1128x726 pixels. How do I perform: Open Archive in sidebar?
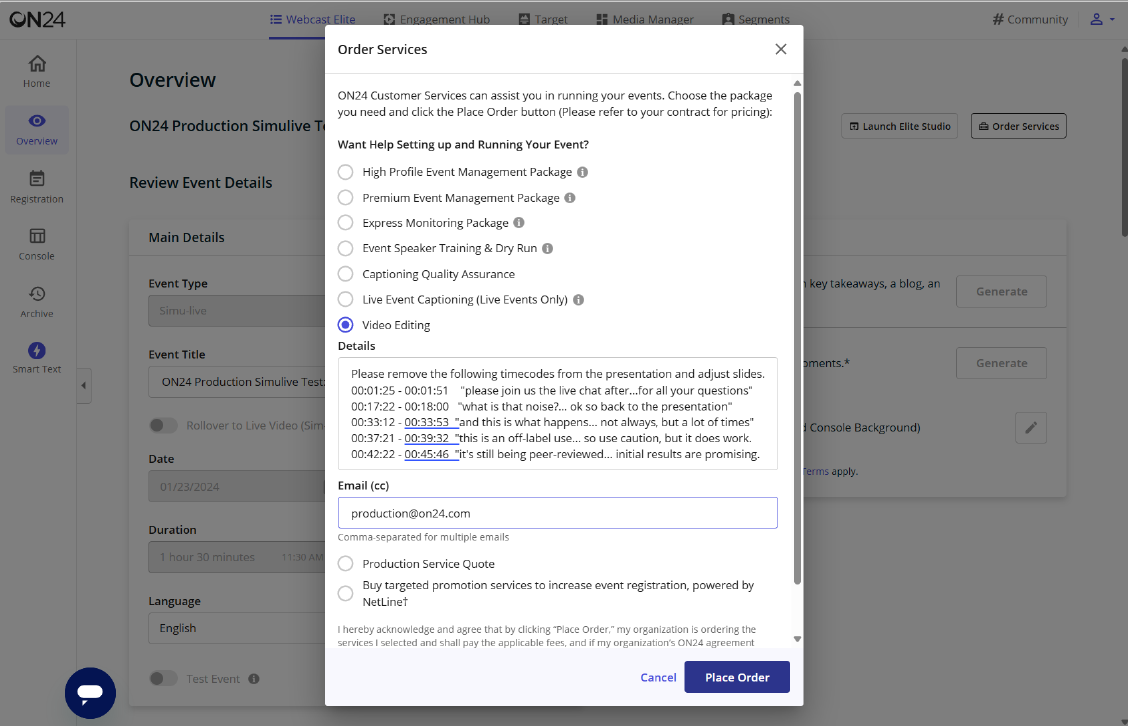[x=37, y=302]
